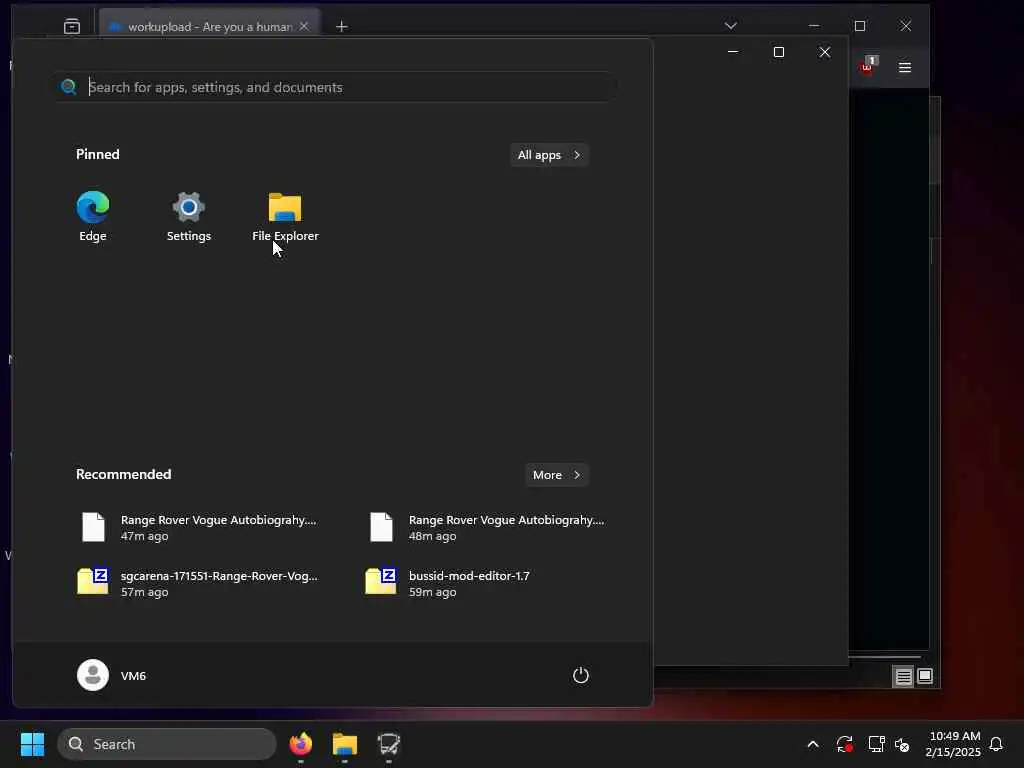Image resolution: width=1024 pixels, height=768 pixels.
Task: Launch File Explorer pinned app
Action: point(285,216)
